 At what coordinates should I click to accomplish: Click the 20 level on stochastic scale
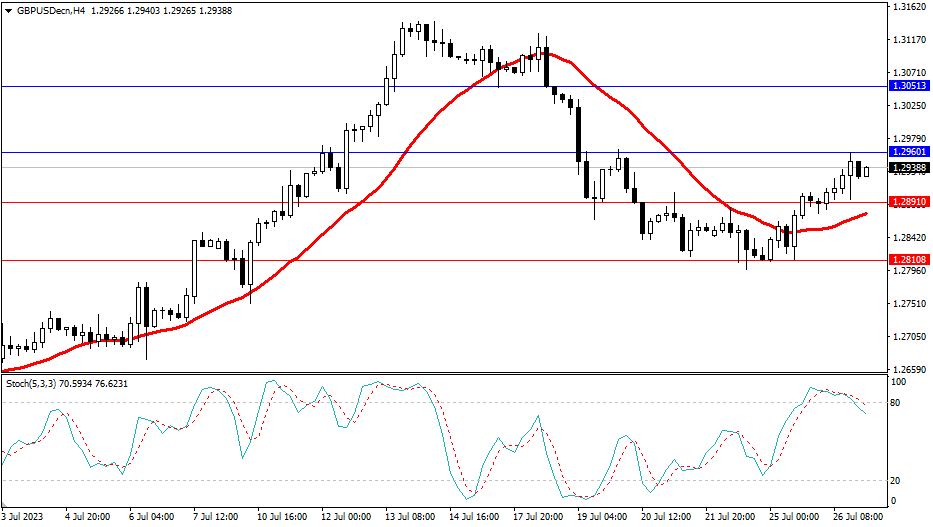point(898,480)
